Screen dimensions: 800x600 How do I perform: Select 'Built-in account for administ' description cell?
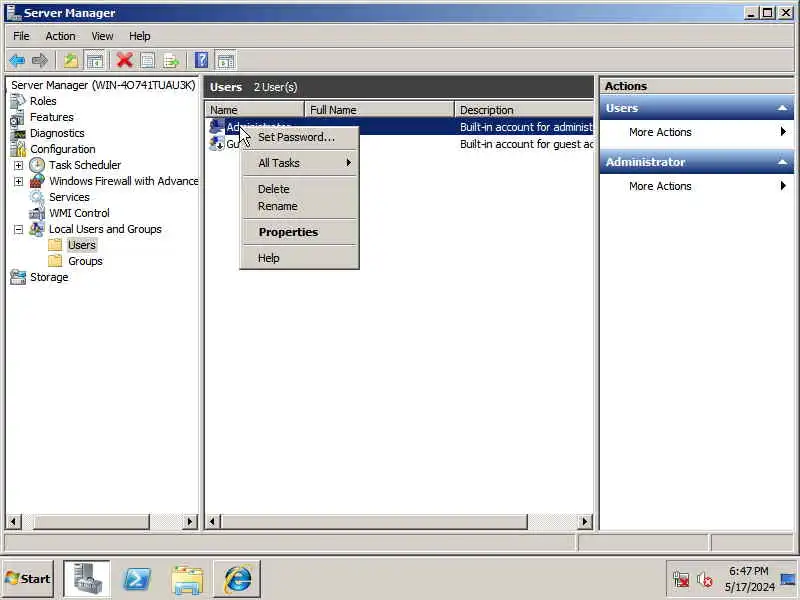click(x=527, y=127)
